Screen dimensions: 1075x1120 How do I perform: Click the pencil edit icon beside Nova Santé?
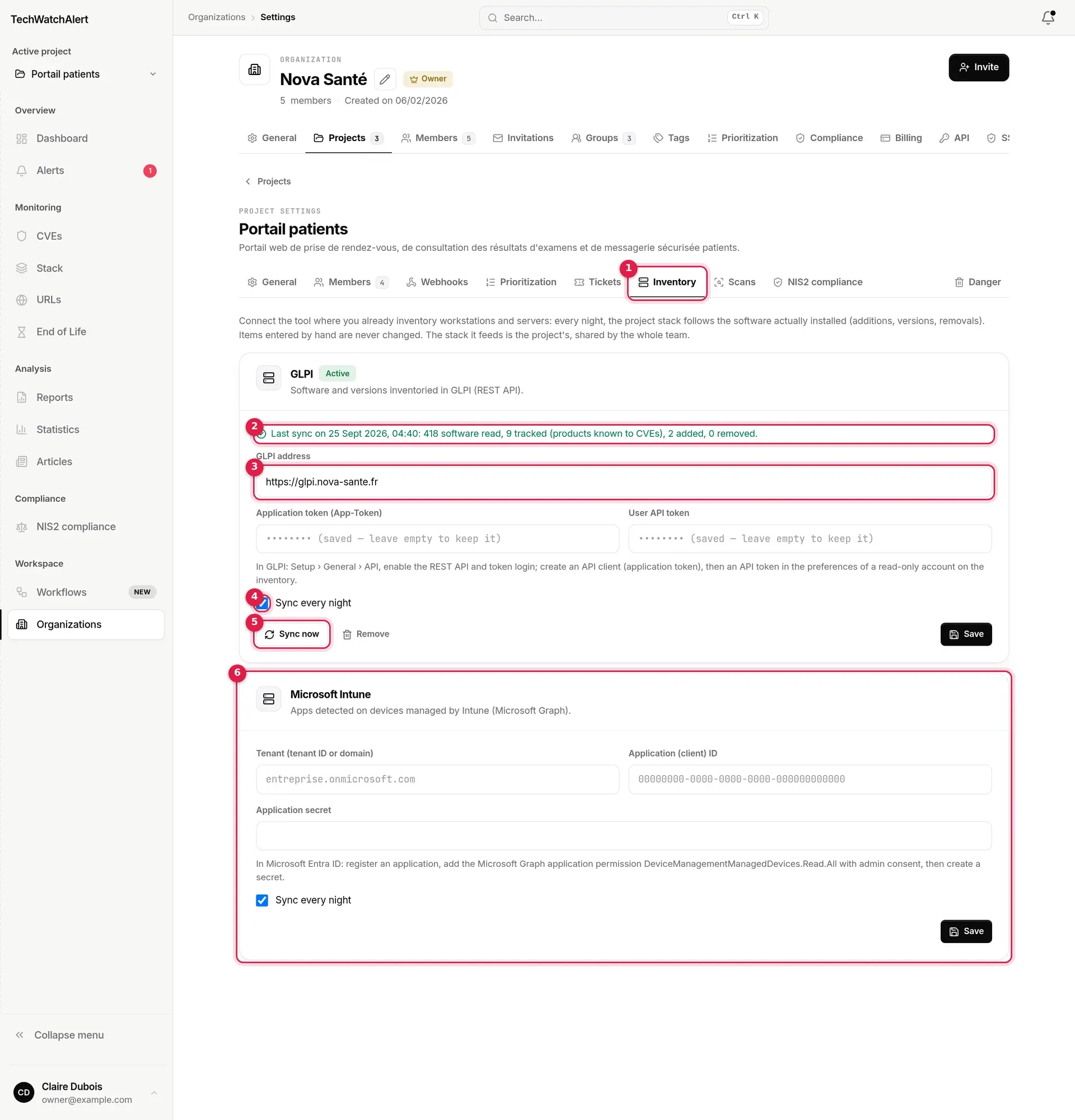385,79
